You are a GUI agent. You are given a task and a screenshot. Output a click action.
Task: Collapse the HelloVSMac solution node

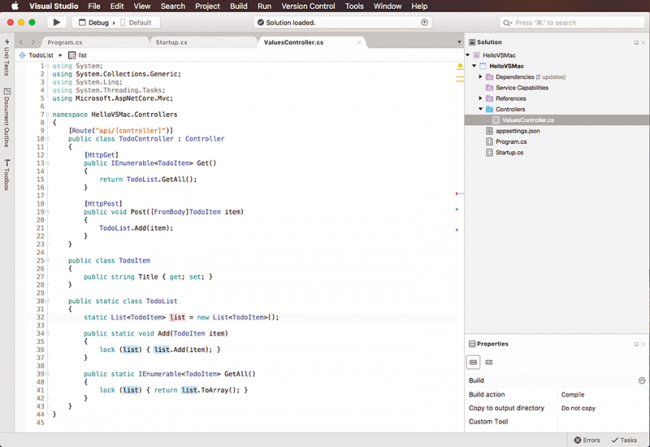[x=468, y=55]
